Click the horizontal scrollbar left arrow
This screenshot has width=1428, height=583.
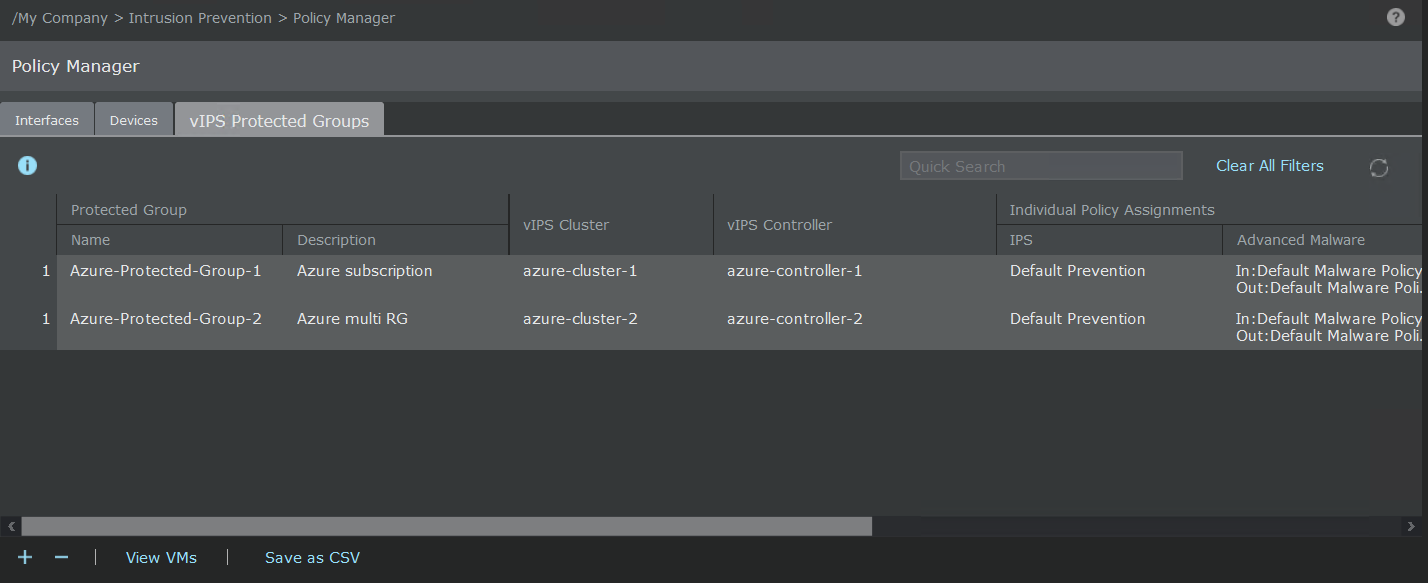coord(11,526)
